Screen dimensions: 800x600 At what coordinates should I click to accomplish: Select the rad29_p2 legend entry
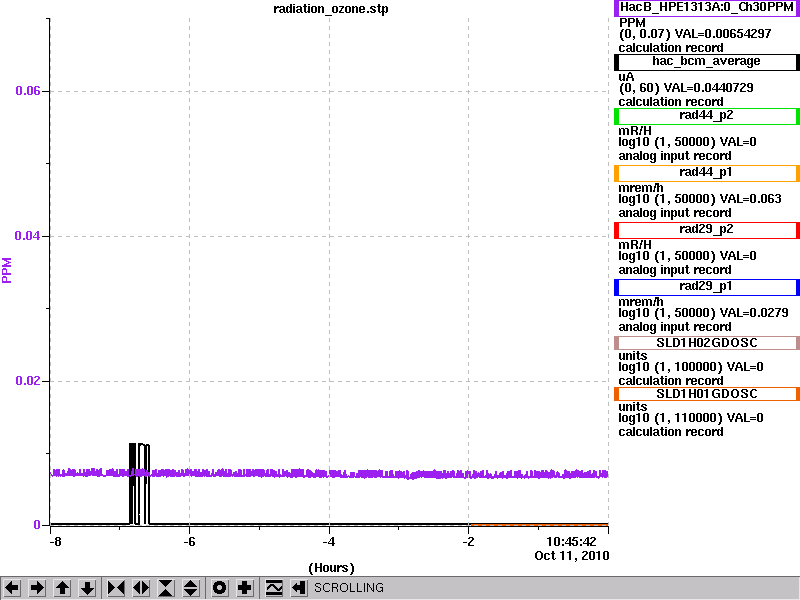click(707, 230)
